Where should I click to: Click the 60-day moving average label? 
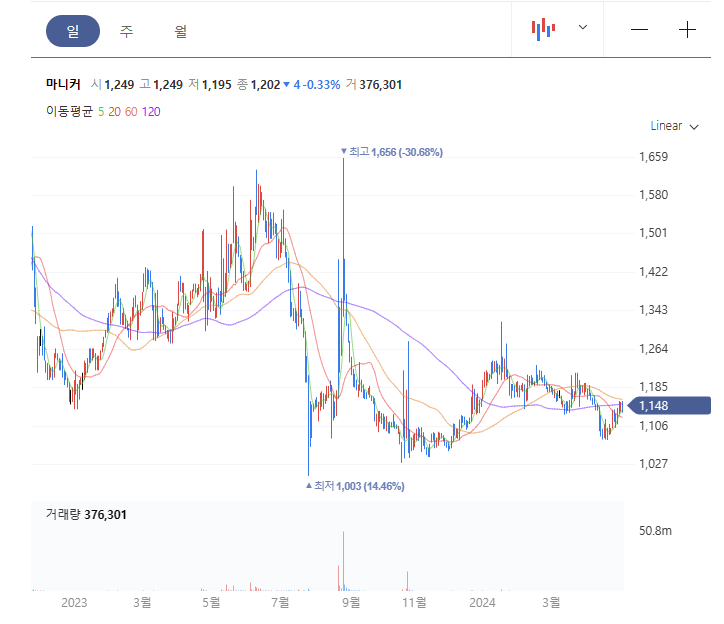(x=131, y=112)
